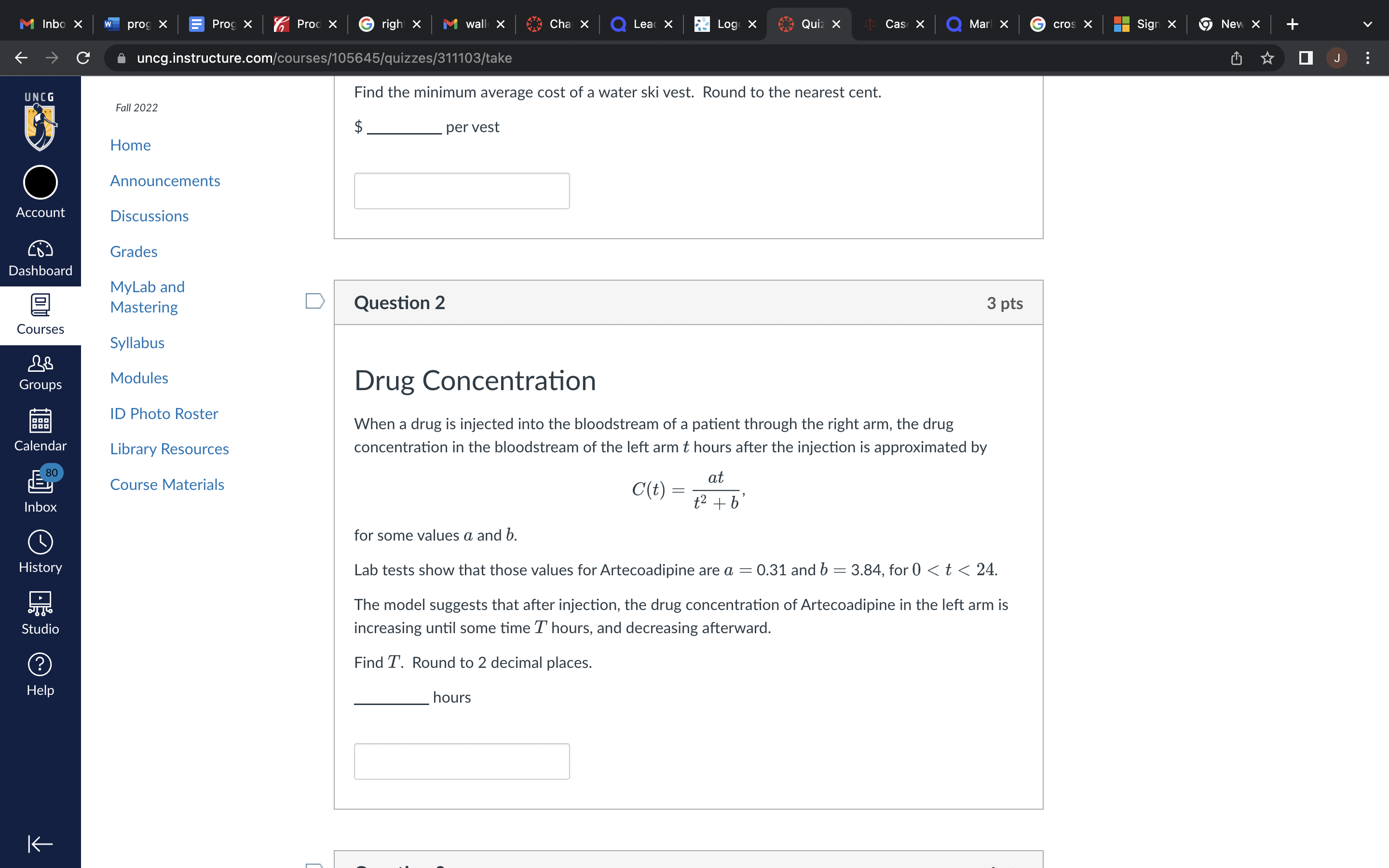The width and height of the screenshot is (1389, 868).
Task: Open the Canvas Account sidebar icon
Action: pyautogui.click(x=40, y=190)
